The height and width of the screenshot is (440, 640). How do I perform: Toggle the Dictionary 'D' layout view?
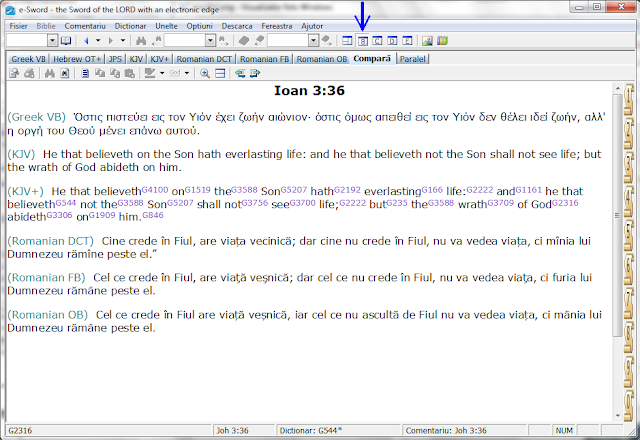tap(392, 40)
